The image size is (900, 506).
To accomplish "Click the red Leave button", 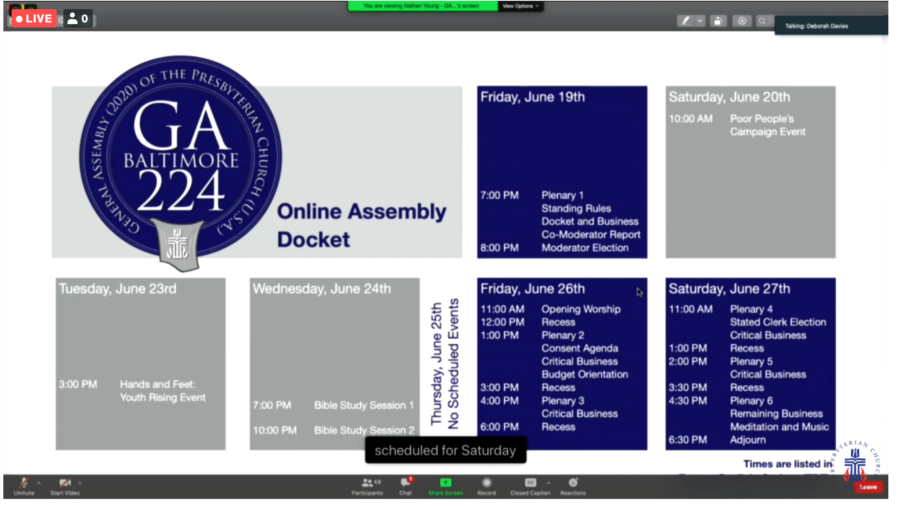I will 868,487.
